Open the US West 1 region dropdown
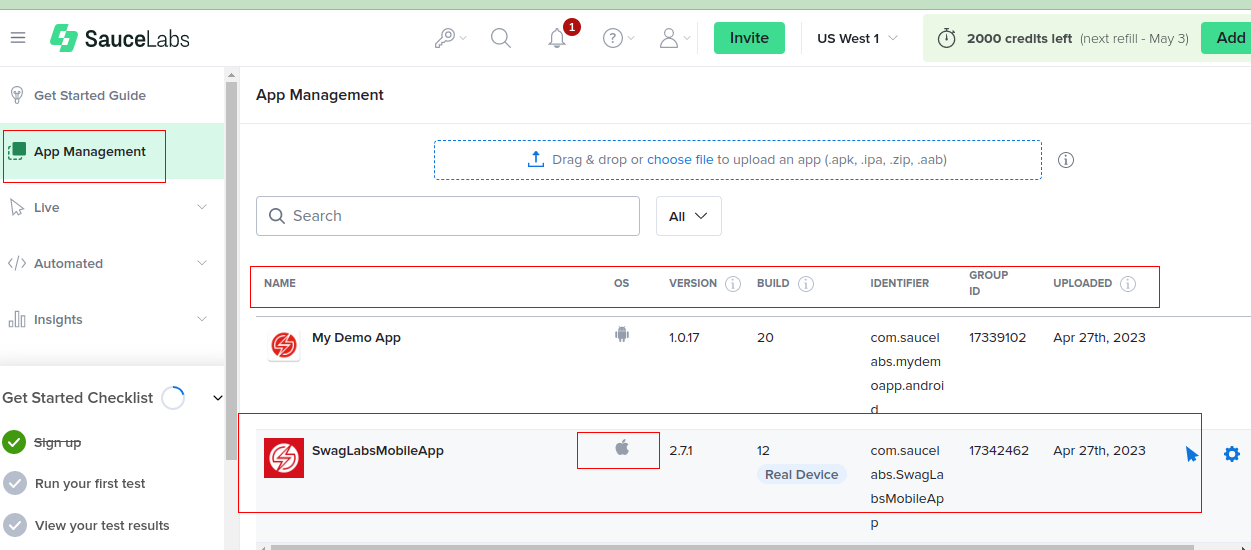Screen dimensions: 1251x550 coord(857,38)
